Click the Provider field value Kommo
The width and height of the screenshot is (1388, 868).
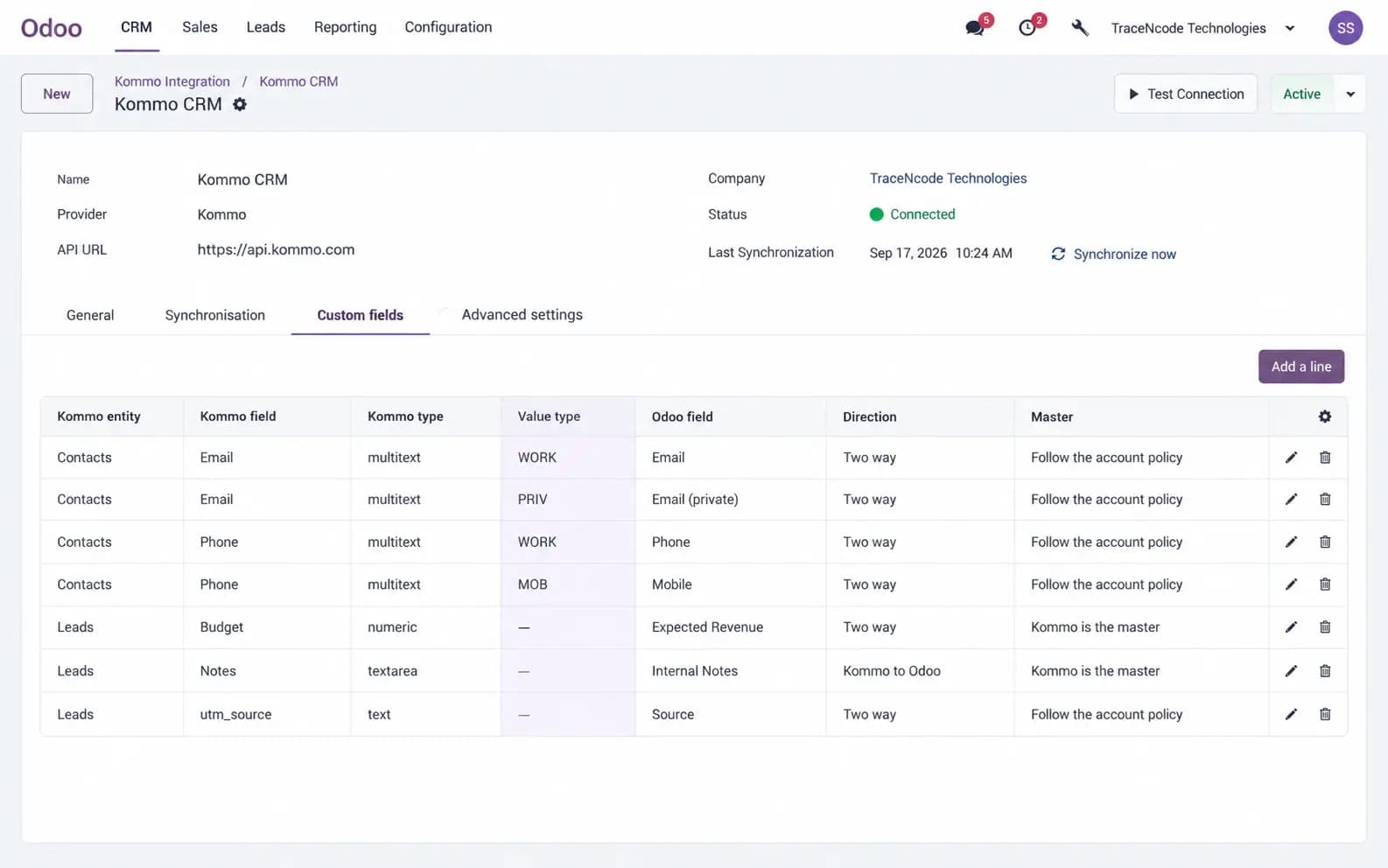click(x=221, y=214)
